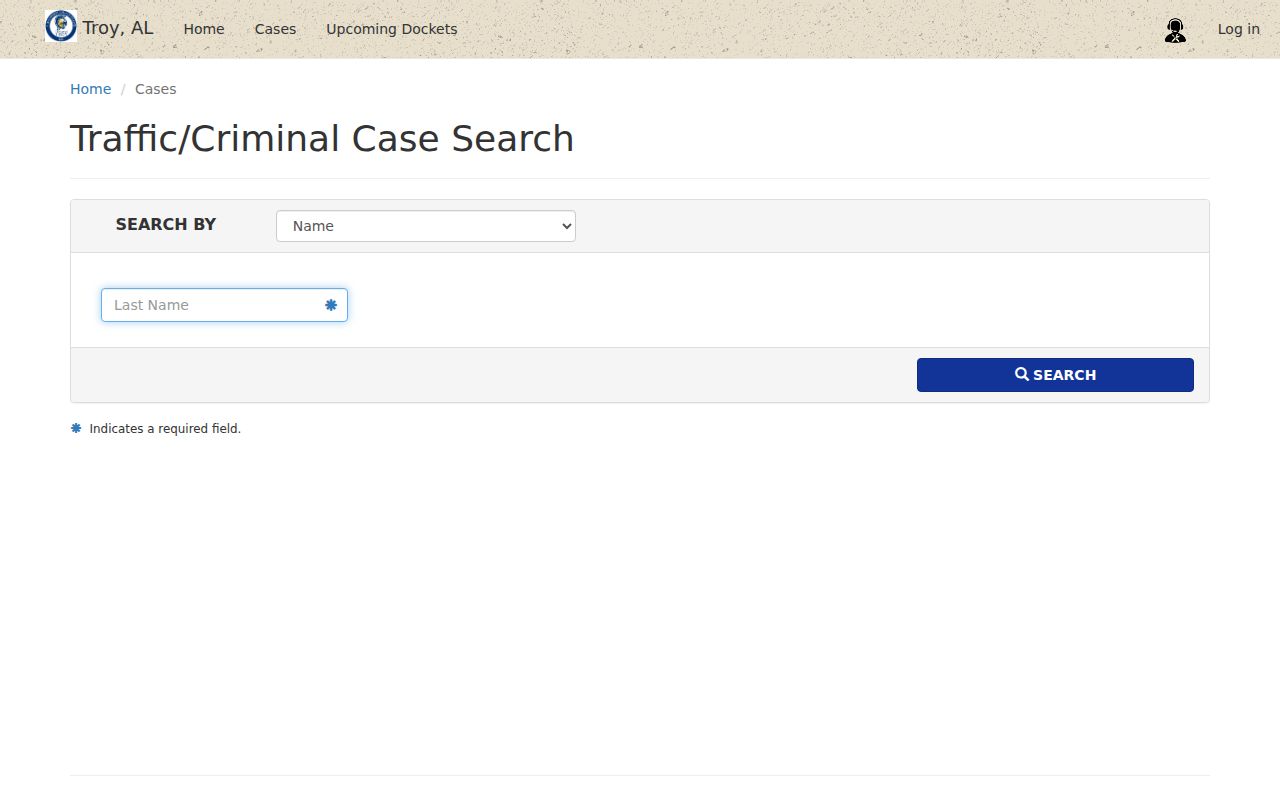The width and height of the screenshot is (1280, 800).
Task: Click the Troy, AL brand link
Action: 118,28
